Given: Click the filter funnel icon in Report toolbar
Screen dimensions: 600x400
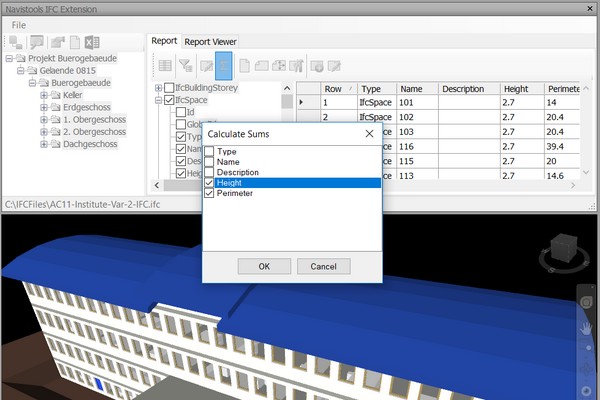Looking at the screenshot, I should (186, 66).
